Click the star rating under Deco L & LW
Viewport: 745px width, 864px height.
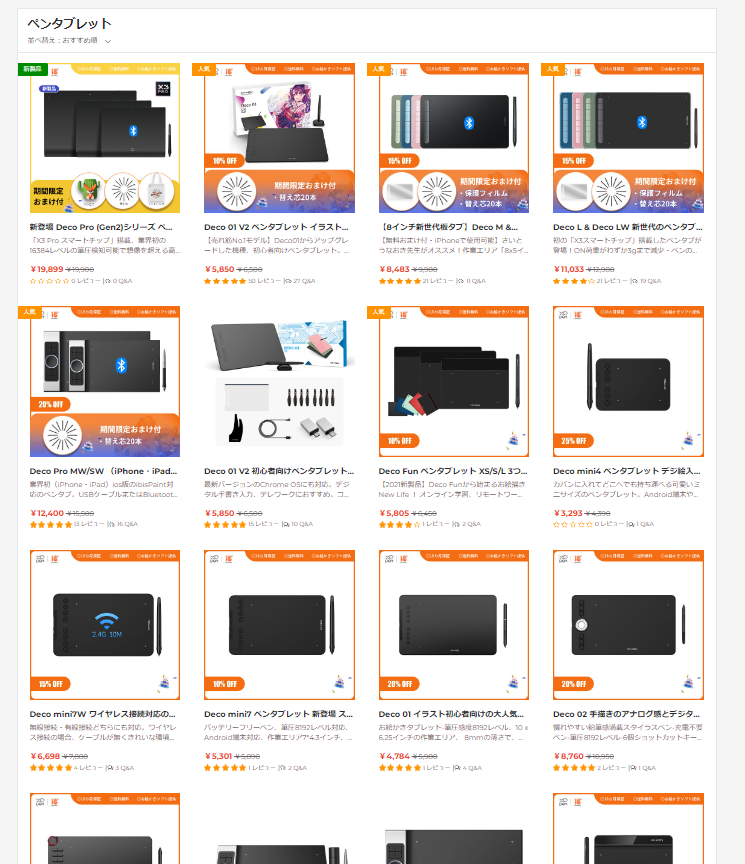pyautogui.click(x=574, y=281)
